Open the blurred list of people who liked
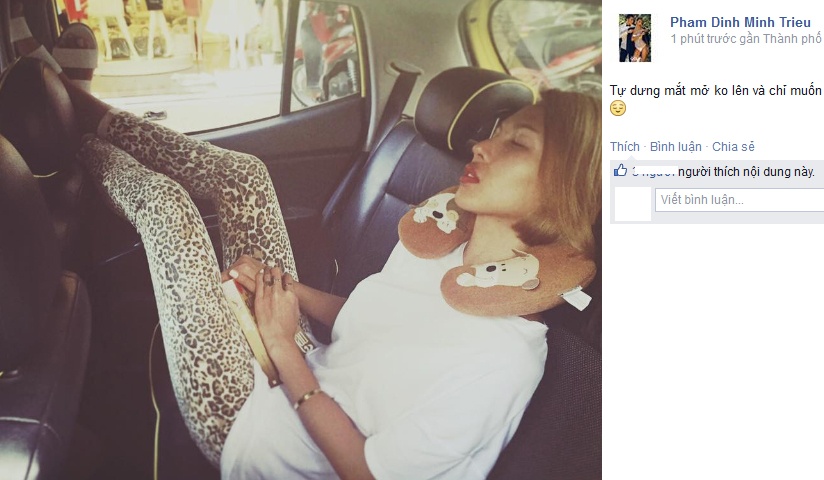Viewport: 824px width, 480px height. [653, 171]
